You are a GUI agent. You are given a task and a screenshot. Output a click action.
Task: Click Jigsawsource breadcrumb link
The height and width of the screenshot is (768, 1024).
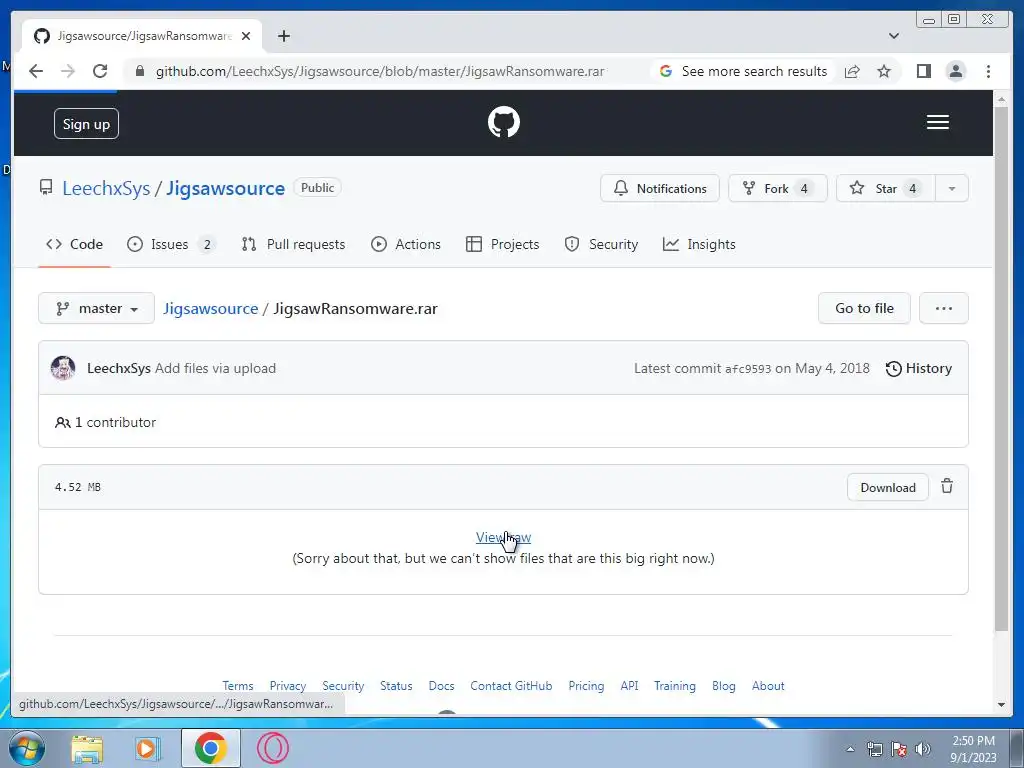point(210,308)
